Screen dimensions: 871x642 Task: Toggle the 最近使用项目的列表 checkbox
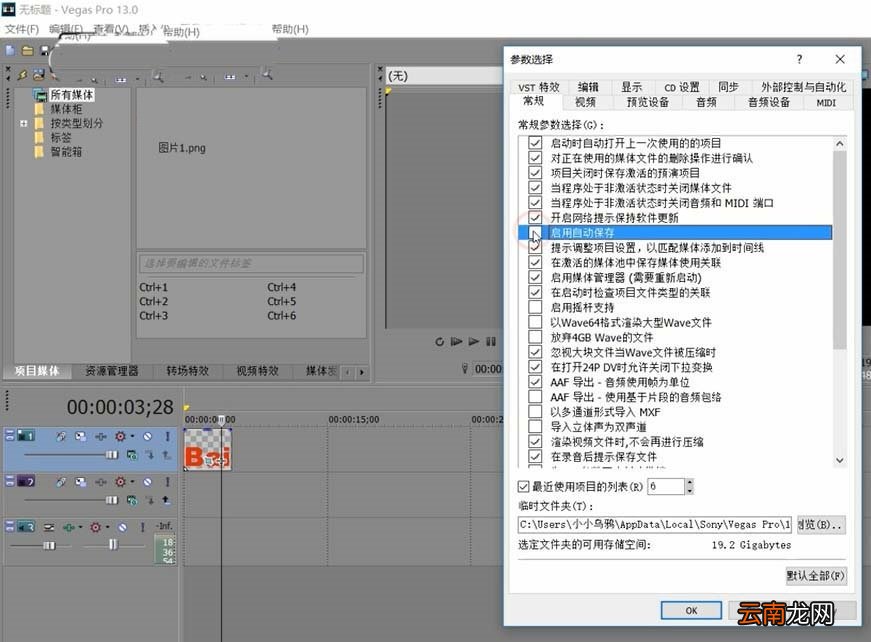(x=523, y=486)
